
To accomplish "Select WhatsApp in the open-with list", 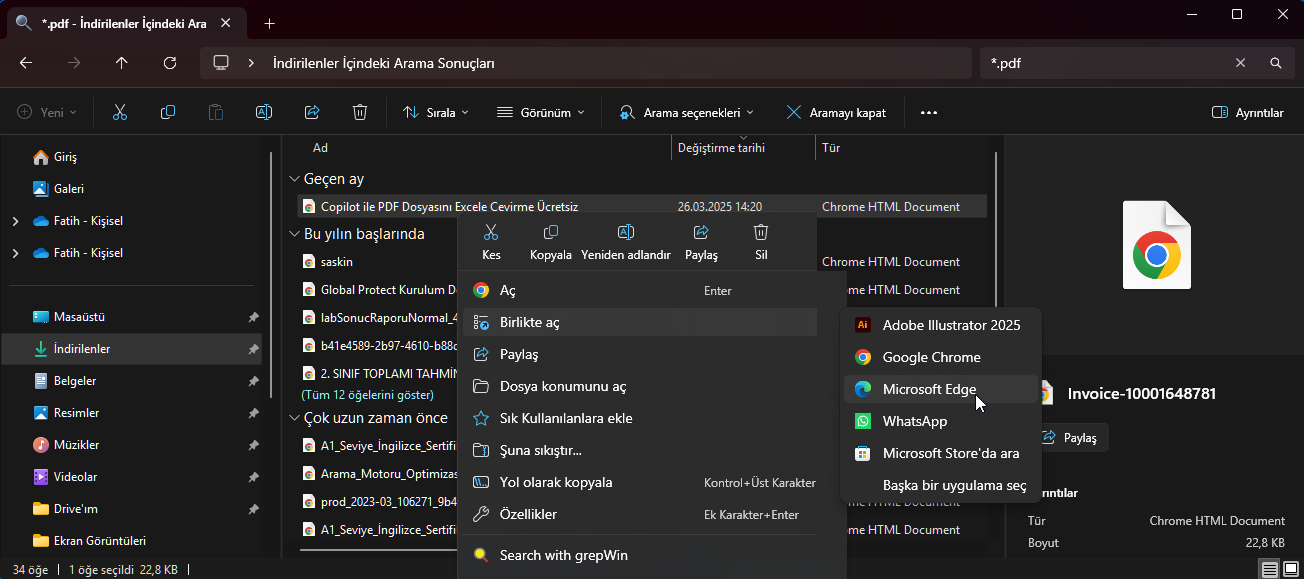I will (x=914, y=421).
